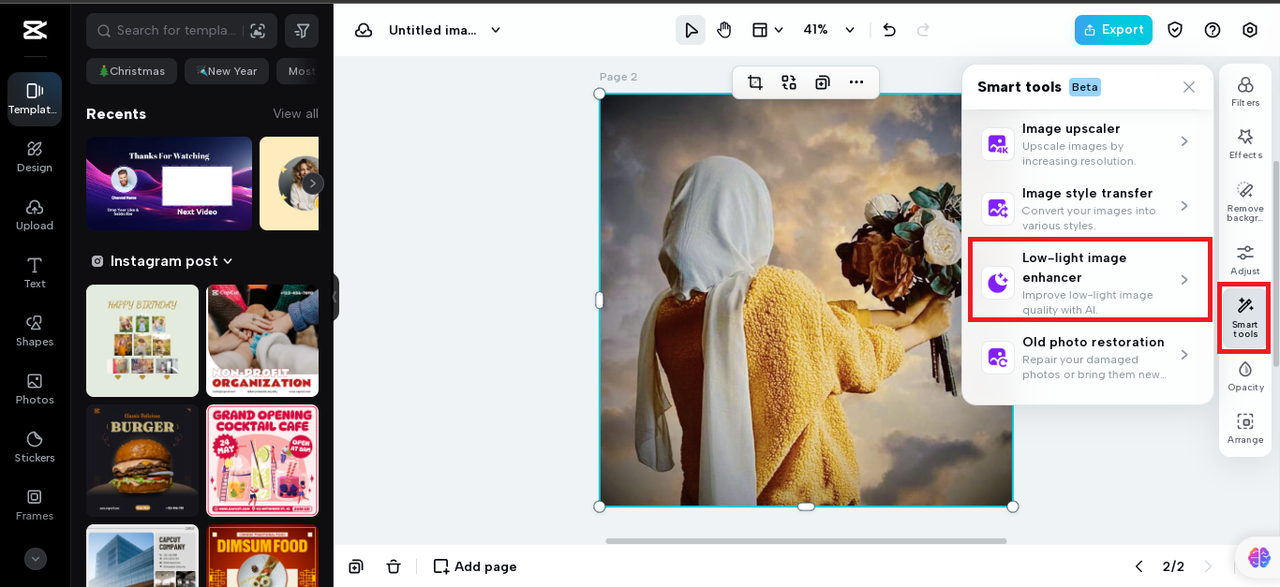Viewport: 1280px width, 587px height.
Task: Open the shield privacy icon
Action: [x=1175, y=30]
